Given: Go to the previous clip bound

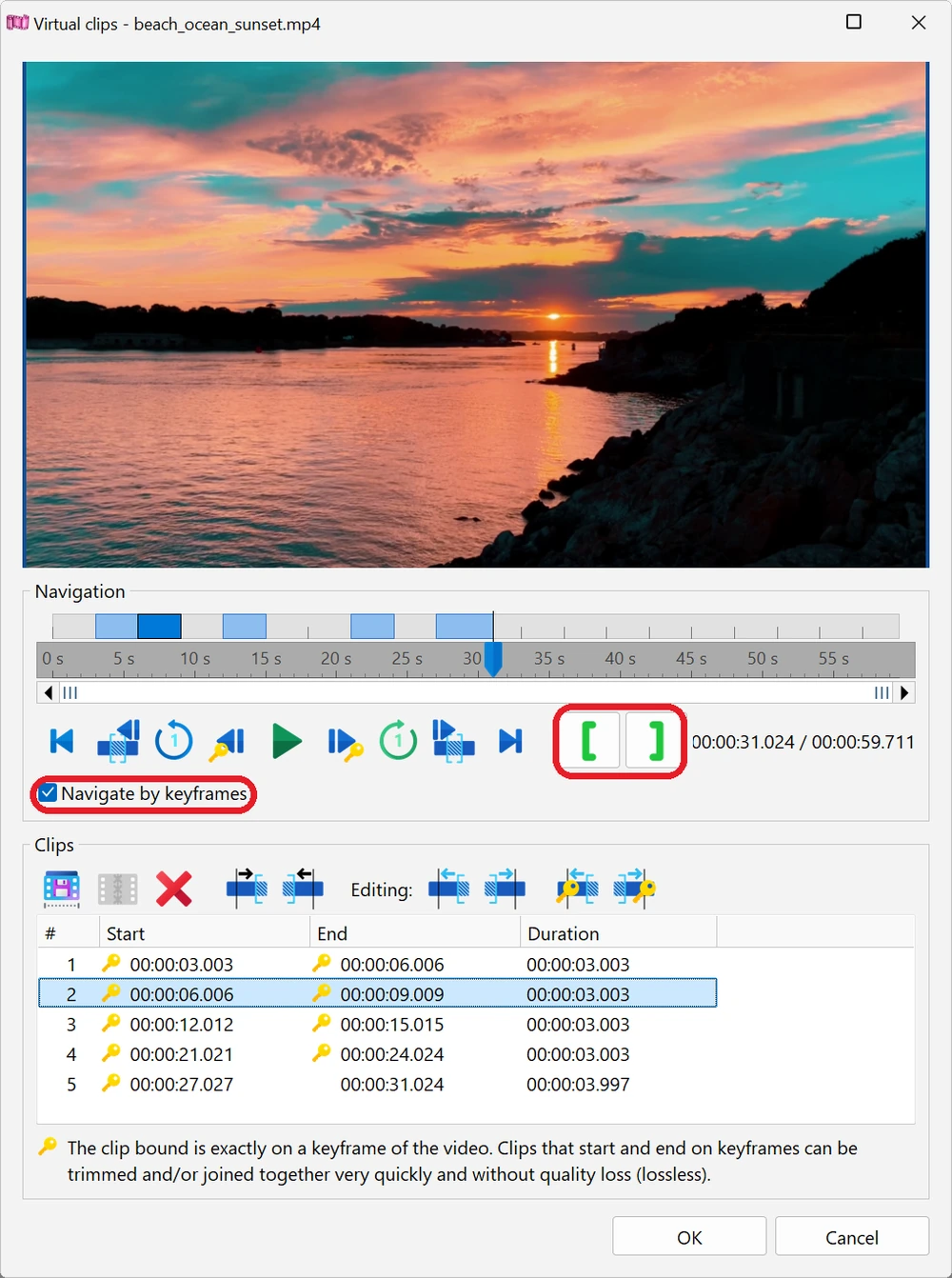Looking at the screenshot, I should click(x=118, y=741).
